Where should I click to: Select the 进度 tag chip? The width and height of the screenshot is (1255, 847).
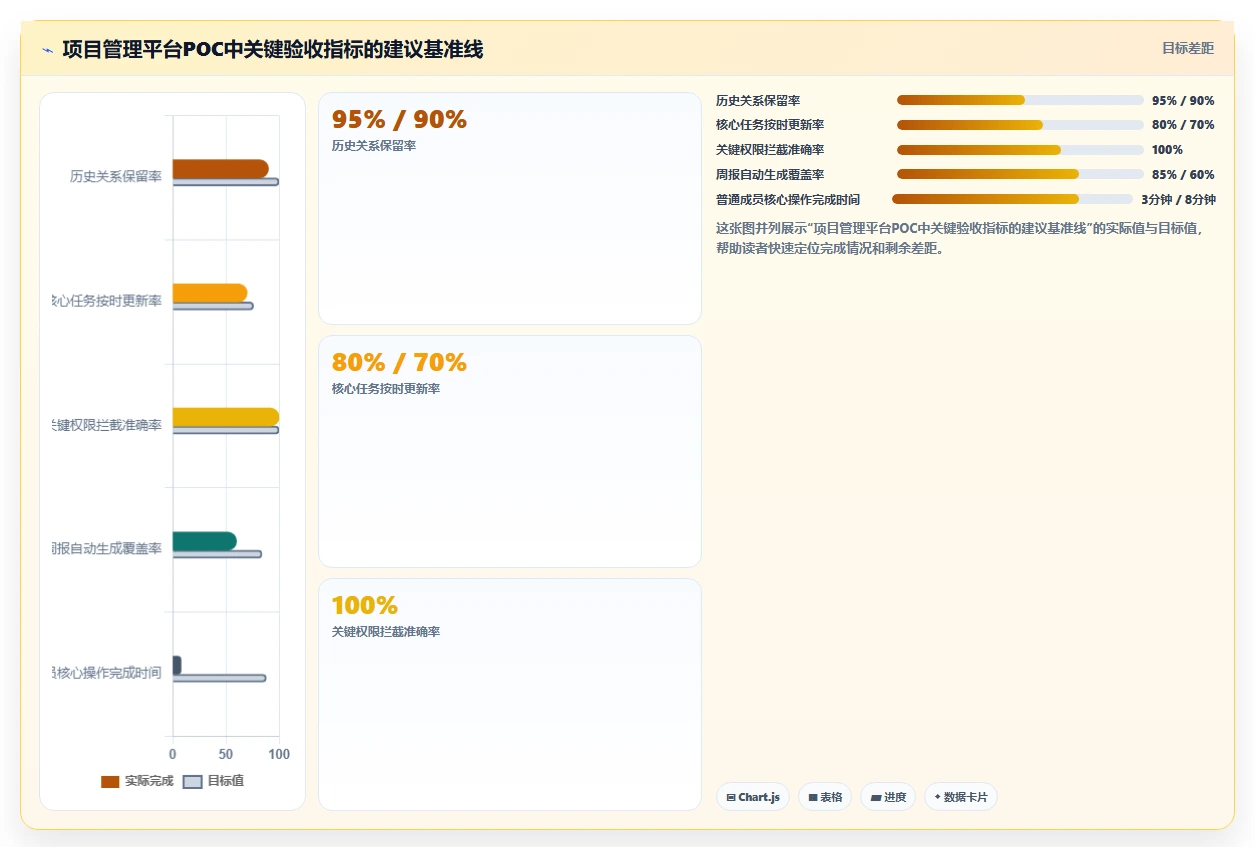(888, 797)
